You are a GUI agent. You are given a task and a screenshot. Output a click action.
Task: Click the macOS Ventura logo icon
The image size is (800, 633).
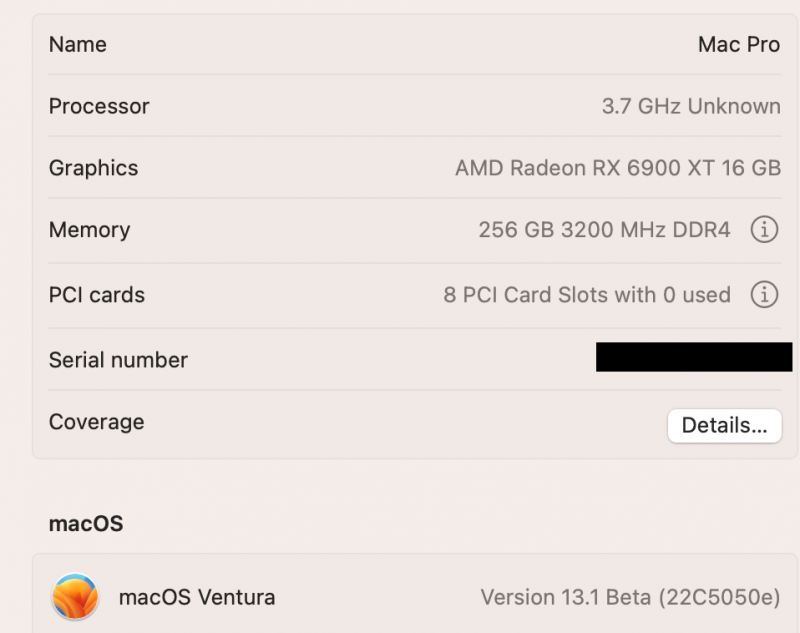pyautogui.click(x=76, y=598)
